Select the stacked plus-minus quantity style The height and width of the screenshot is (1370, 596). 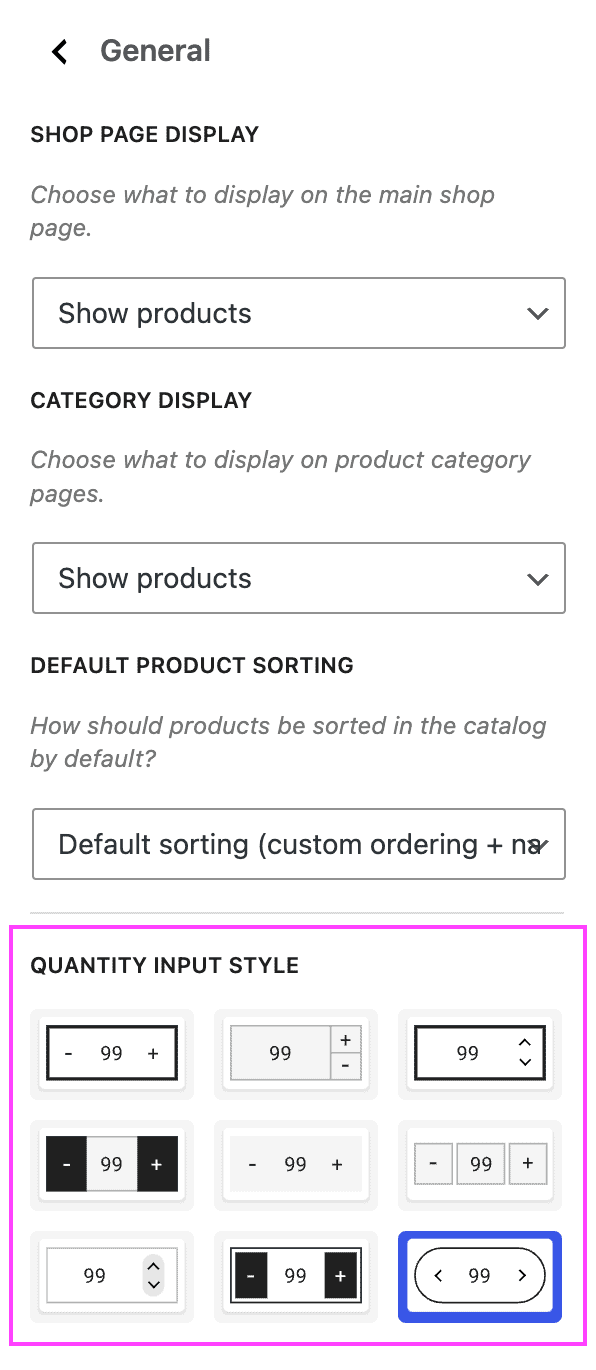coord(296,1052)
